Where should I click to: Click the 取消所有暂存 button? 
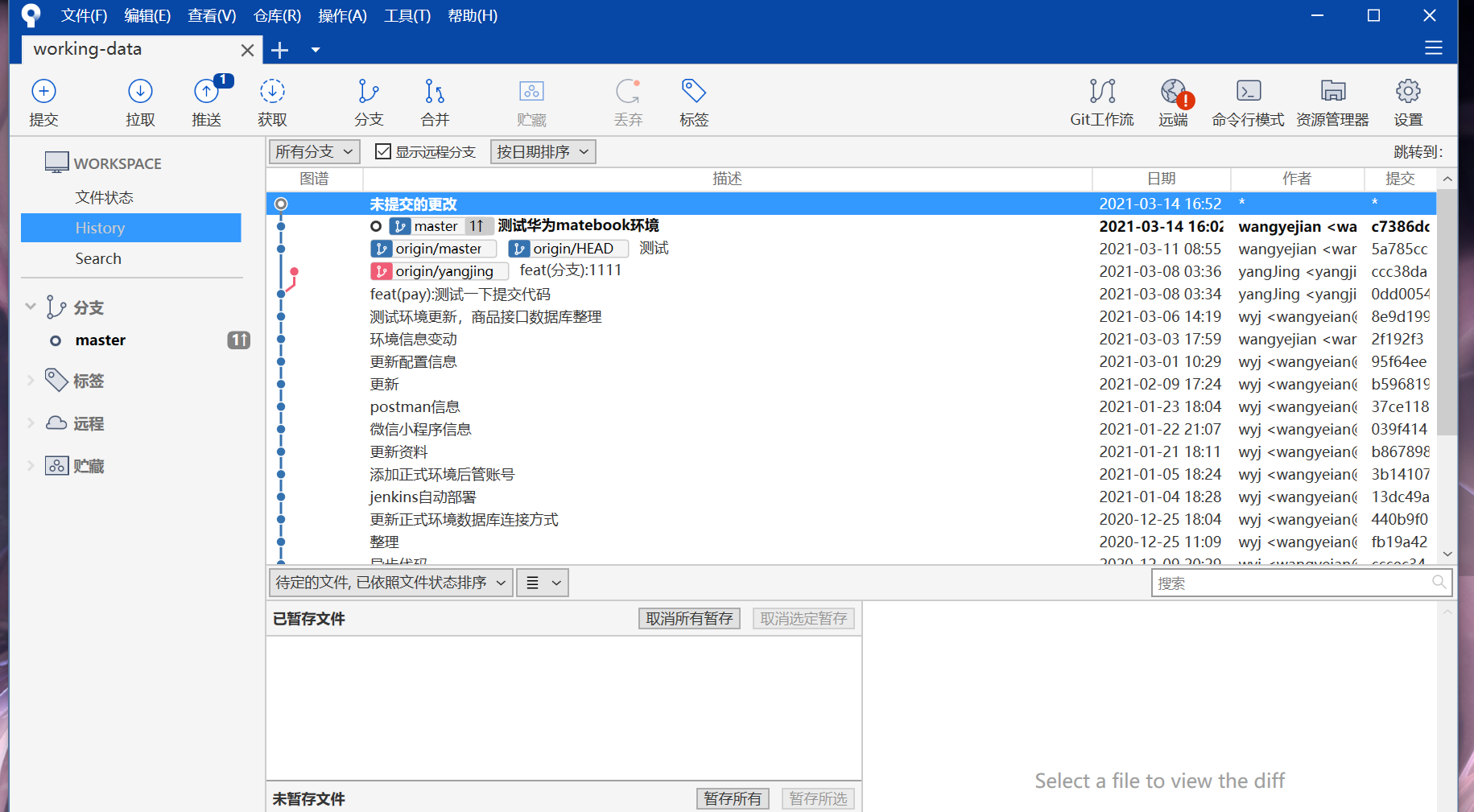[688, 618]
